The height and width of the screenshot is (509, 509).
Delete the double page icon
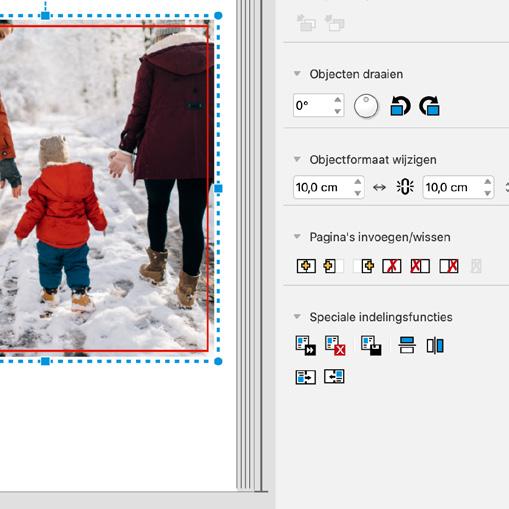click(392, 266)
